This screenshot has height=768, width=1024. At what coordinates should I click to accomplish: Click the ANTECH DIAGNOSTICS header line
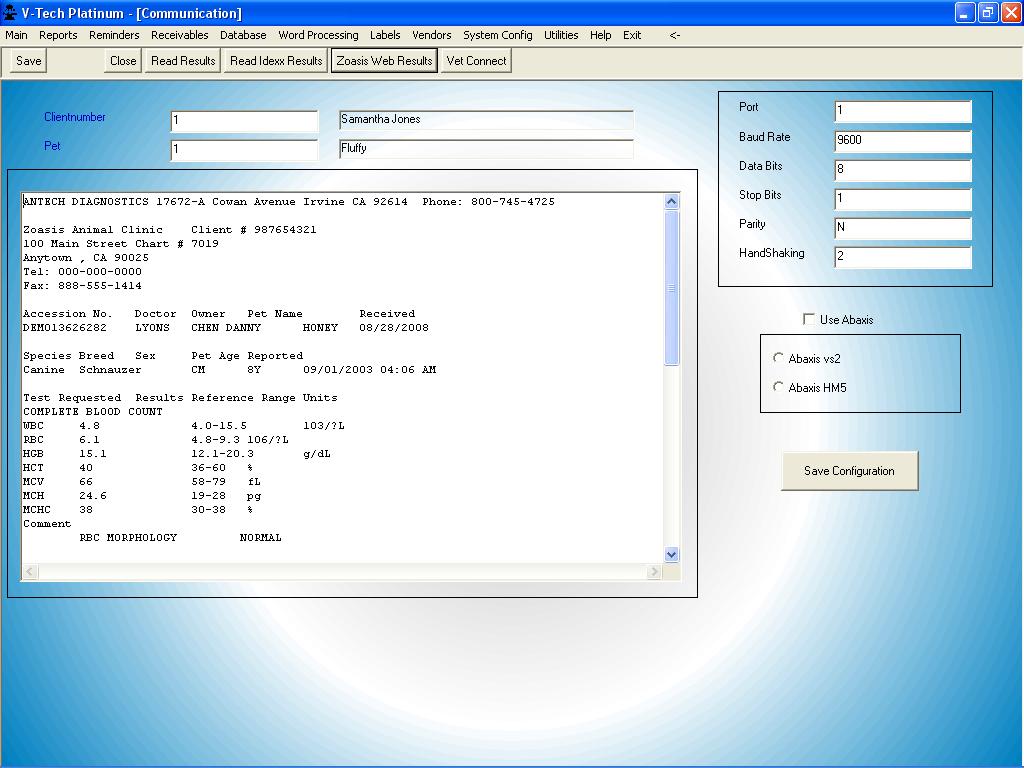pos(289,202)
